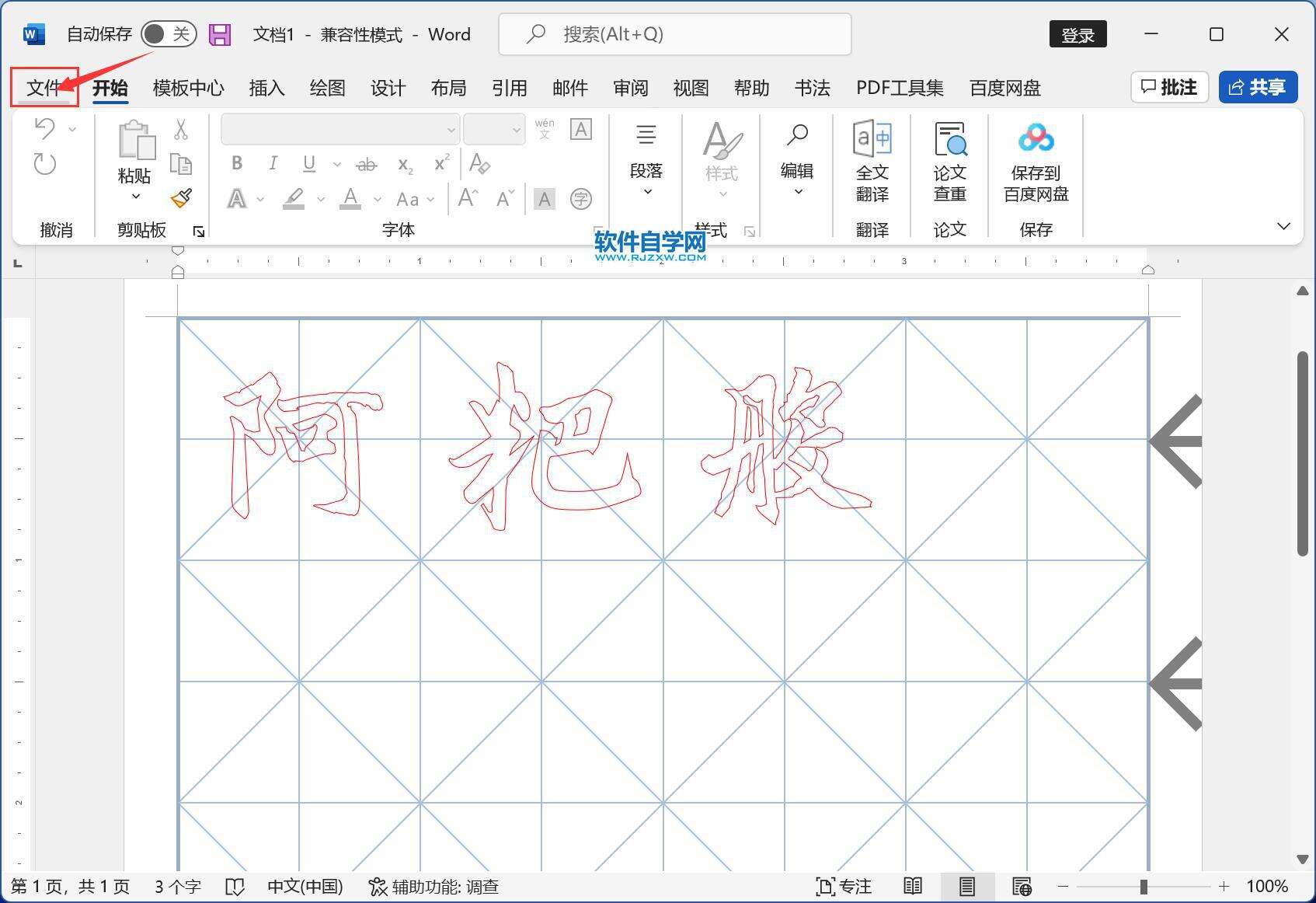Click the Redo circular arrow icon
This screenshot has width=1316, height=903.
[44, 164]
